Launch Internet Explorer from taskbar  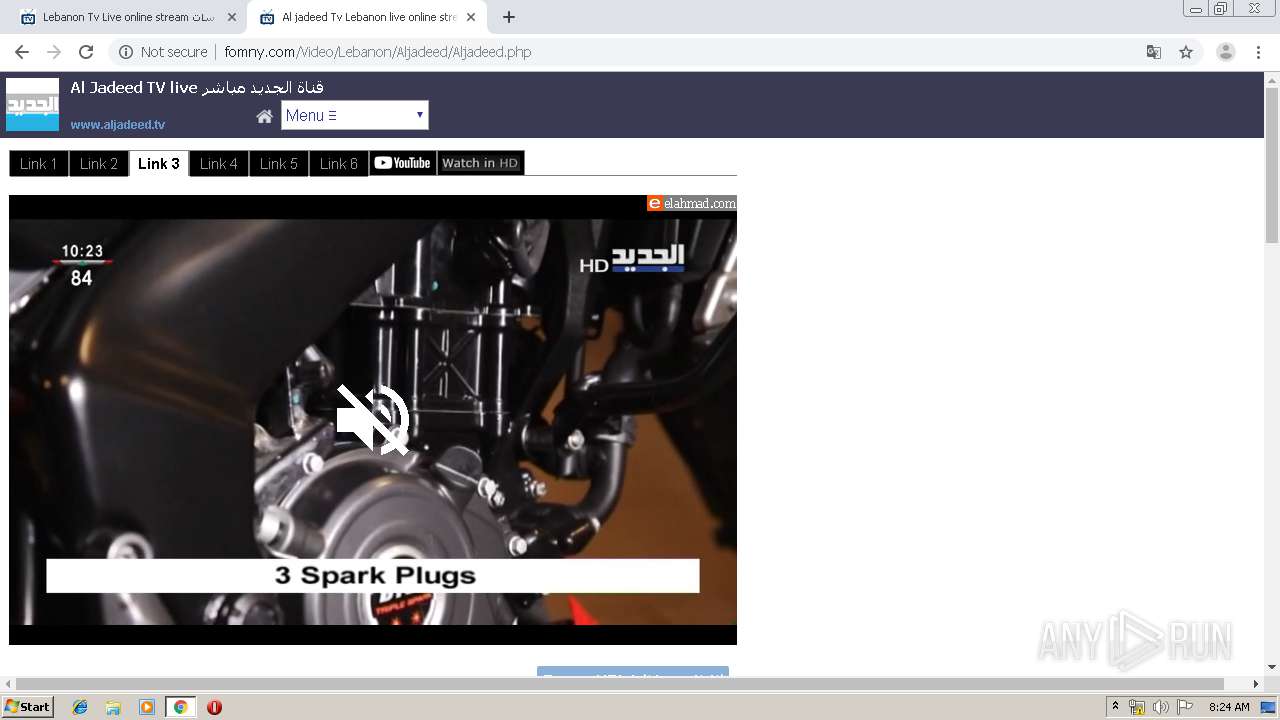80,707
